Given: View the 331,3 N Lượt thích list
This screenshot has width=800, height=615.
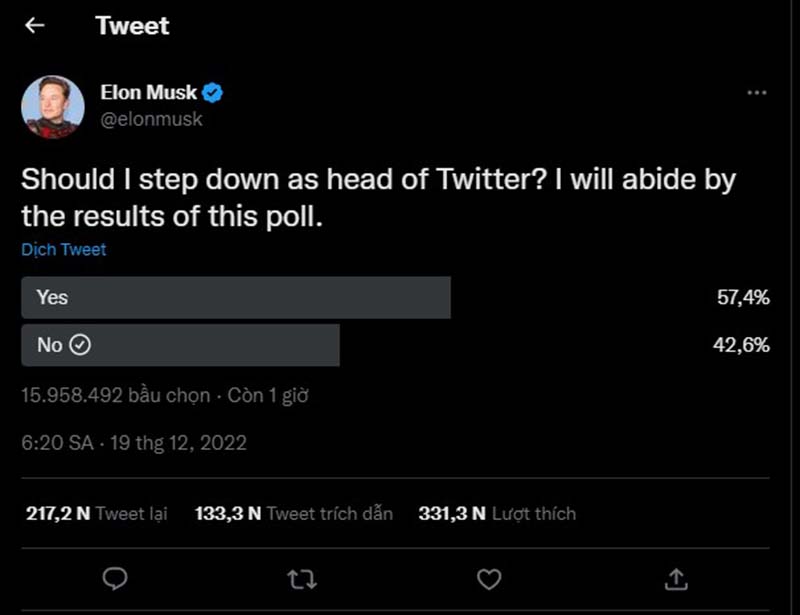Looking at the screenshot, I should [488, 513].
